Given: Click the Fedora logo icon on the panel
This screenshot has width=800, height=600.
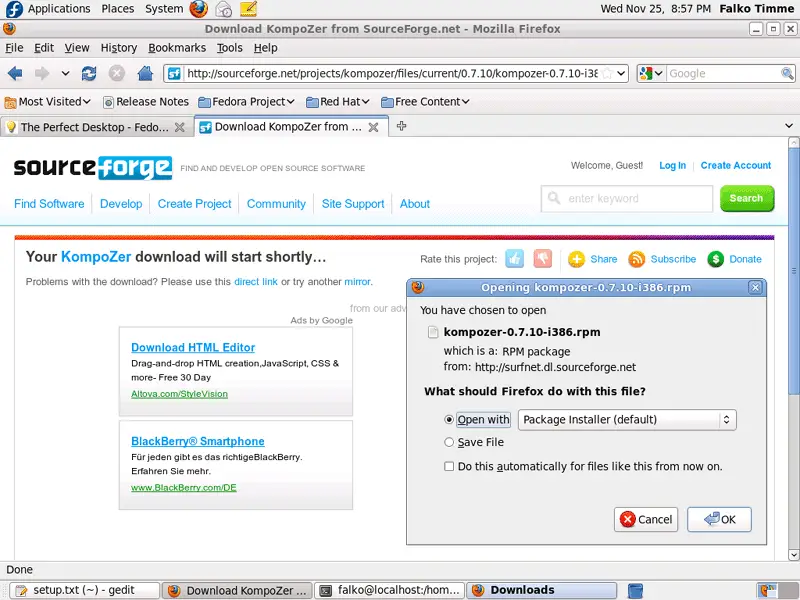Looking at the screenshot, I should (x=14, y=9).
